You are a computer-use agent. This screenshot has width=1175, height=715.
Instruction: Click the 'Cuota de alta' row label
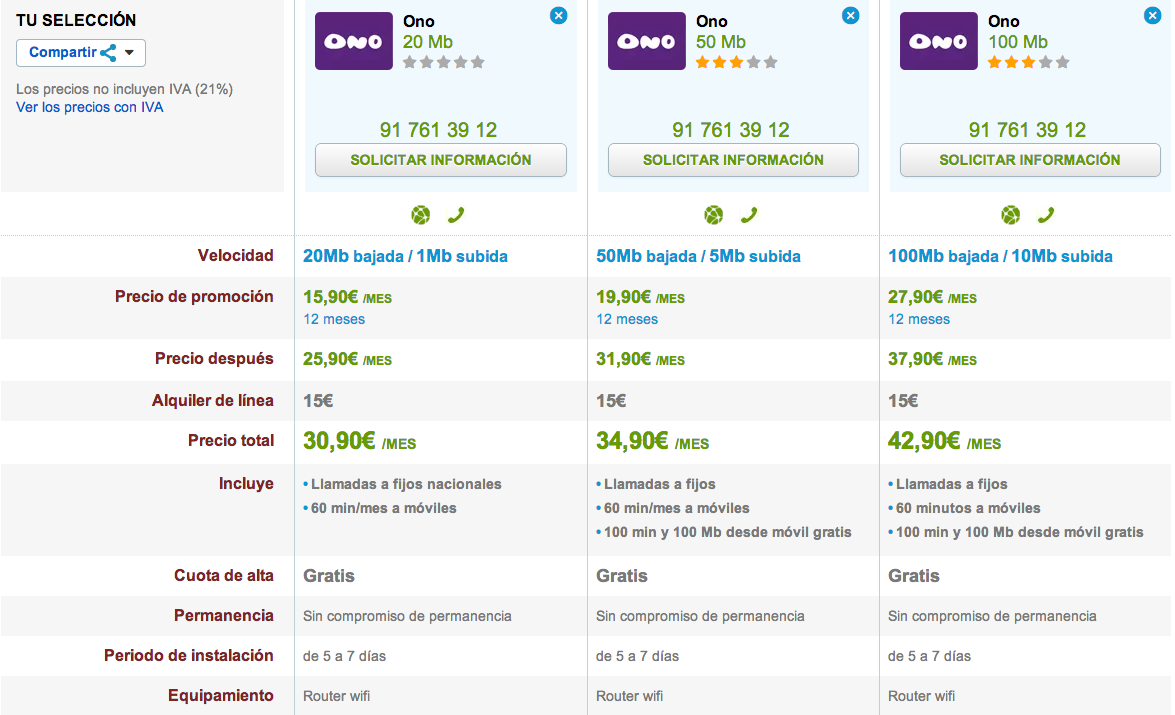point(224,576)
